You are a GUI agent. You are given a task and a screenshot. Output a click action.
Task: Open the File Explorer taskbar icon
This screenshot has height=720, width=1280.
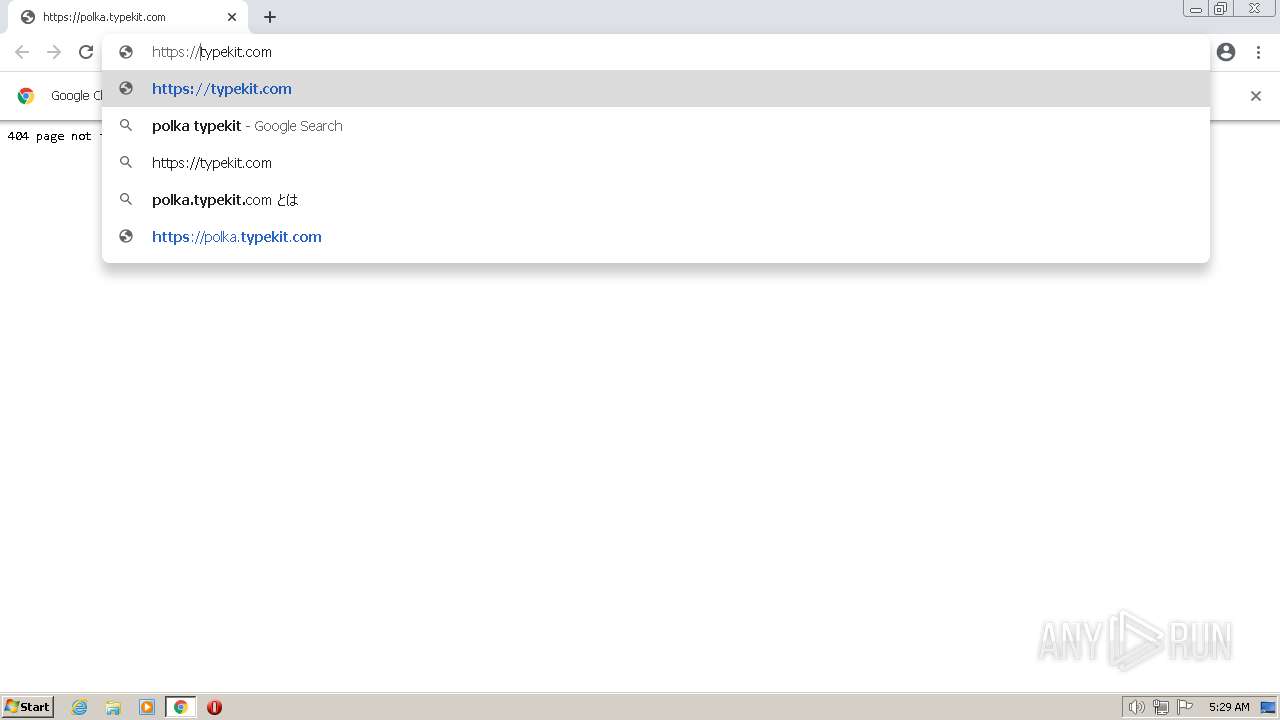[x=113, y=707]
